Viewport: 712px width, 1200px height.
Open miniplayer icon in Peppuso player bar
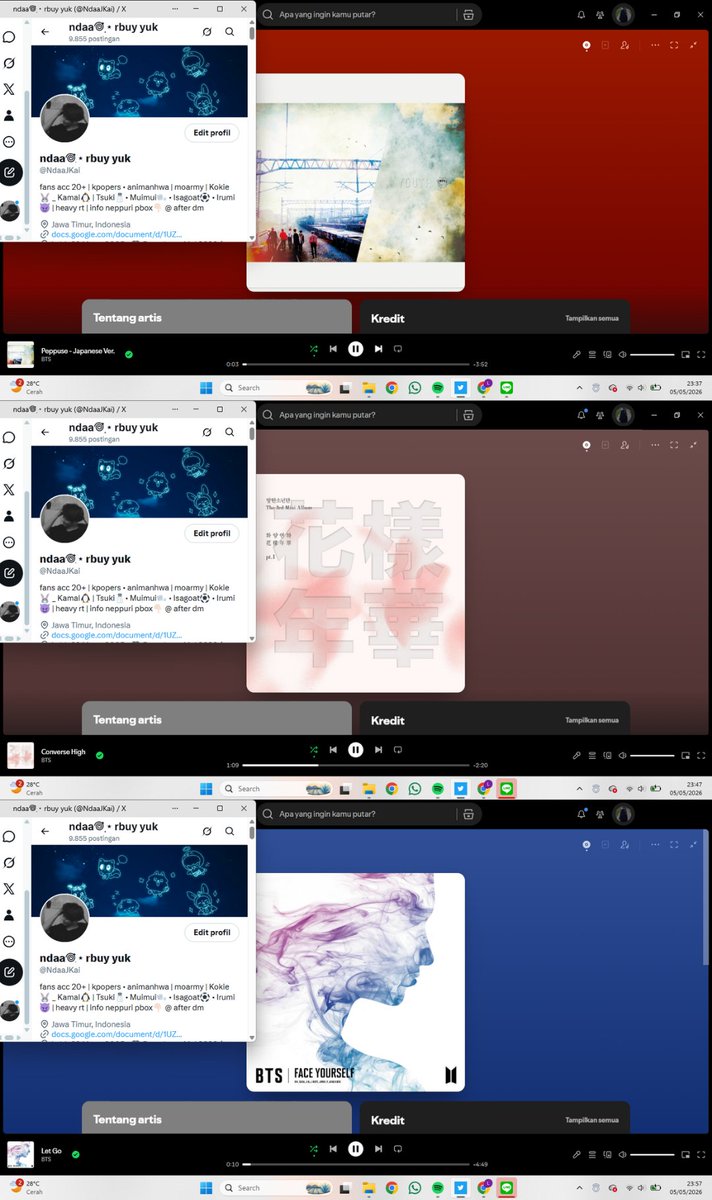[x=686, y=354]
